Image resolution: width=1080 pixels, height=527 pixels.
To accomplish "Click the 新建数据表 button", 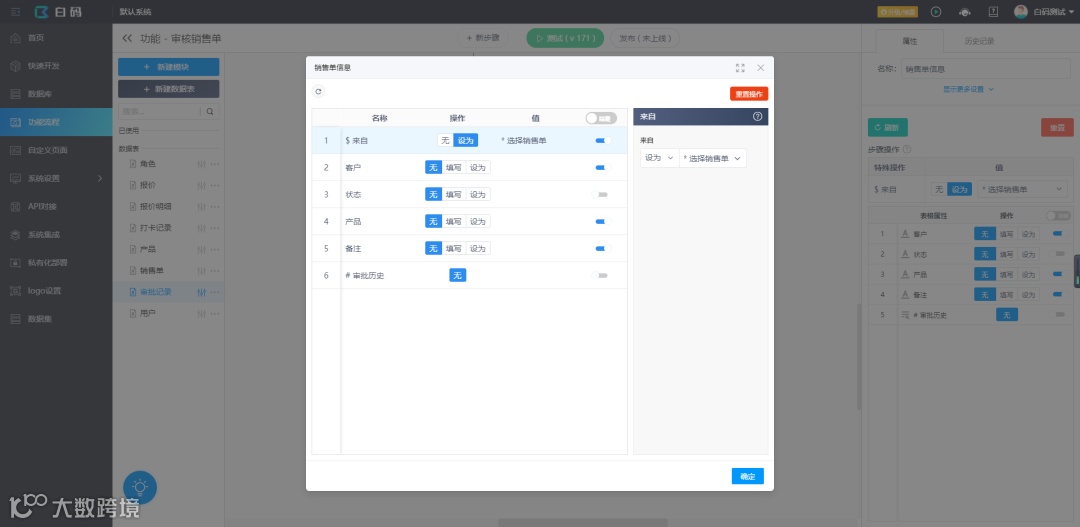I will point(169,89).
